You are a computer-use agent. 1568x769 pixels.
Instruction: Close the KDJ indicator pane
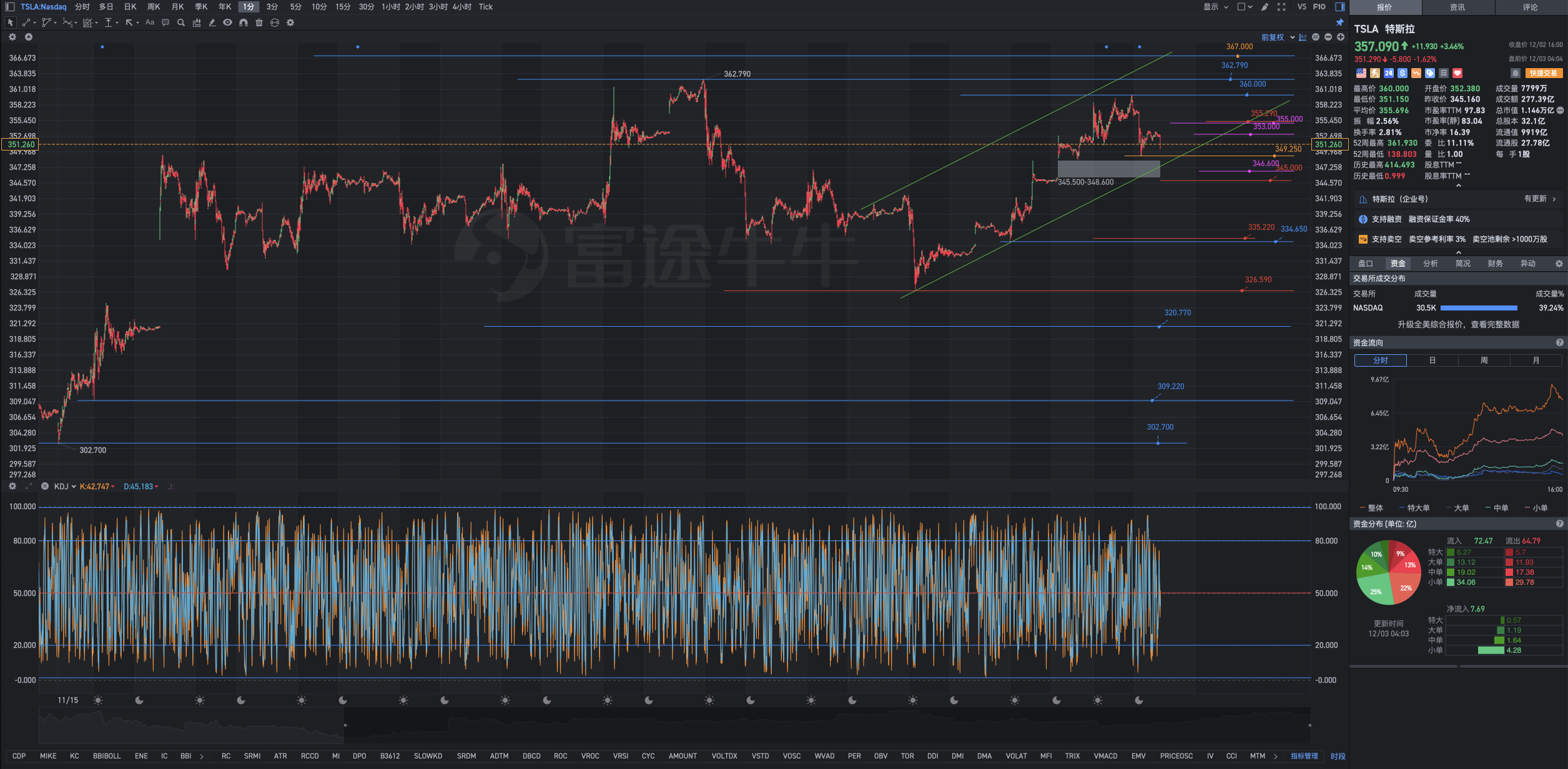click(45, 486)
